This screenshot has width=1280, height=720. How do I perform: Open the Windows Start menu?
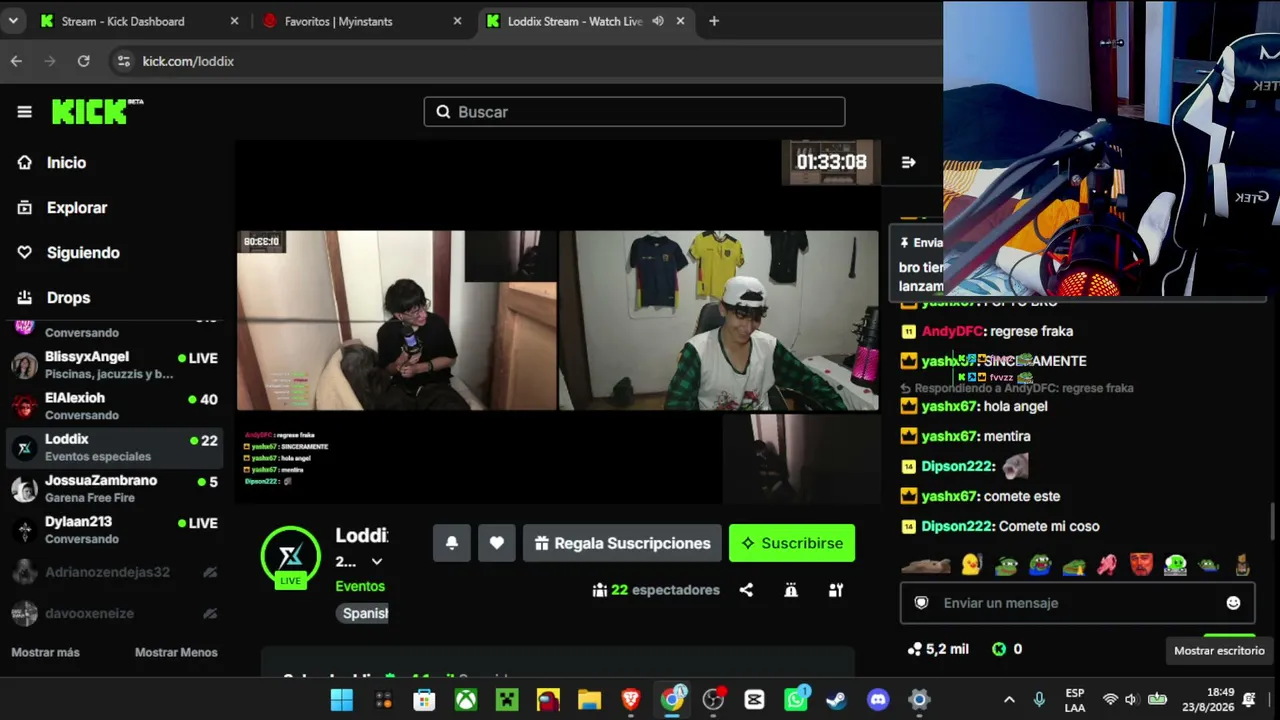(342, 700)
